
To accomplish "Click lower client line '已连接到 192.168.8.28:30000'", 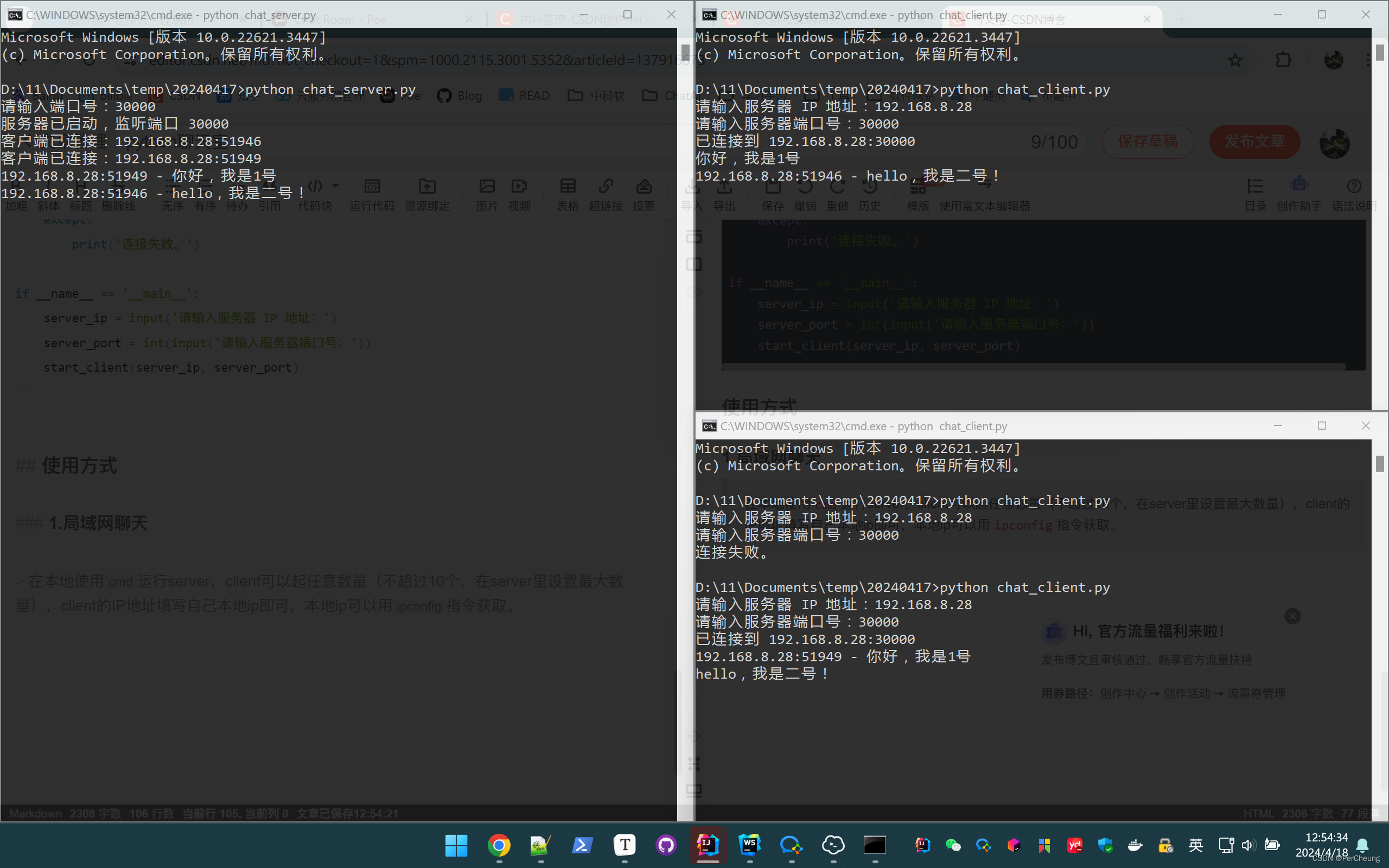I will click(805, 639).
